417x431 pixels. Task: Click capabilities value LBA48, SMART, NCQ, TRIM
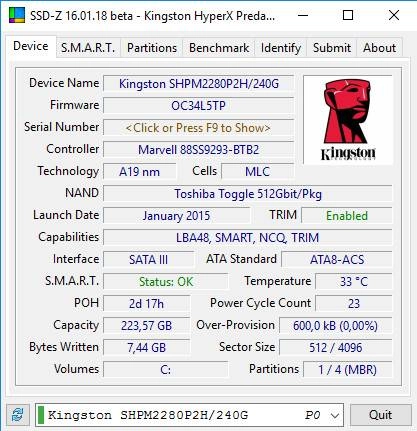click(248, 238)
